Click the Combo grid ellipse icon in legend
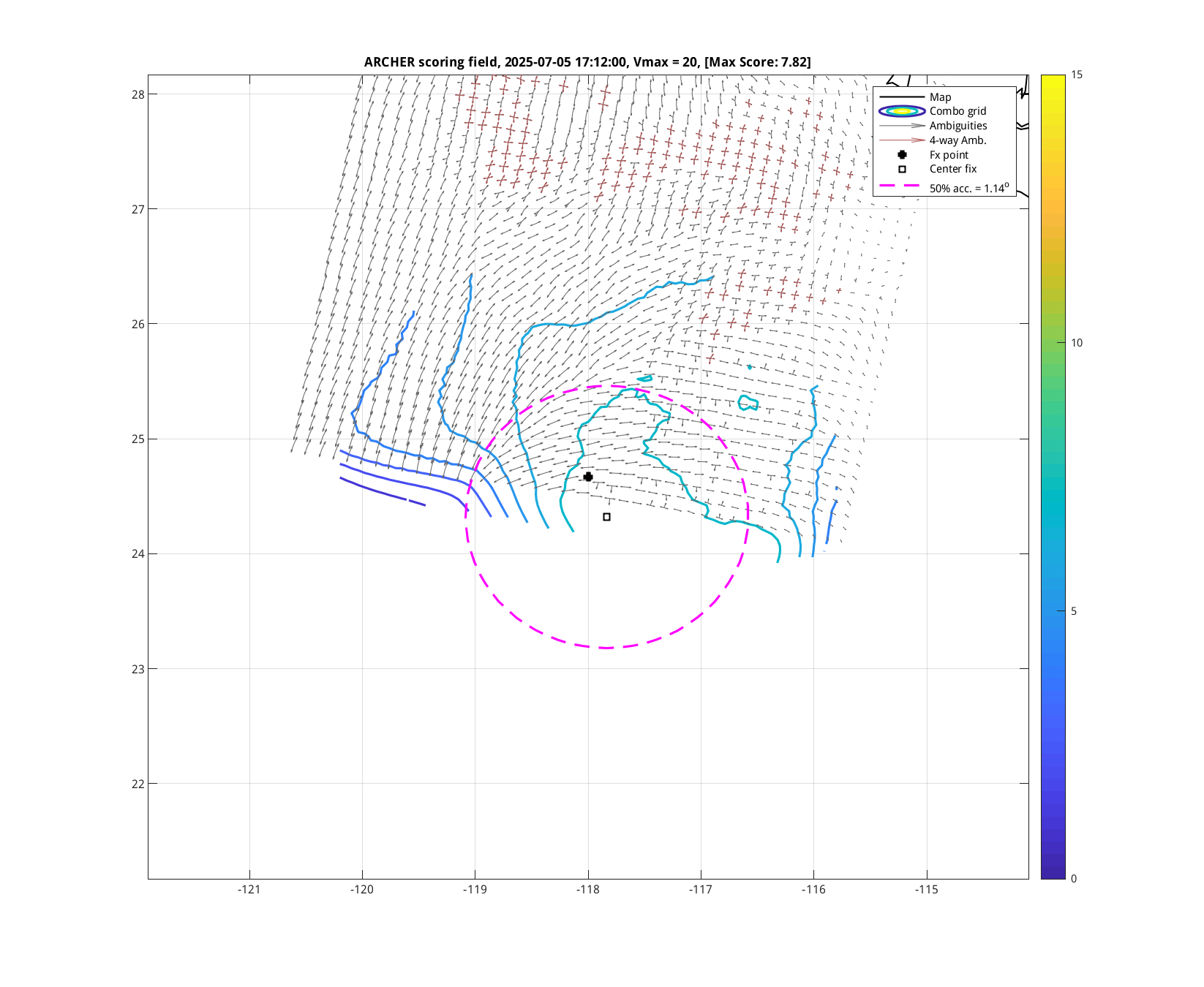 pos(902,111)
